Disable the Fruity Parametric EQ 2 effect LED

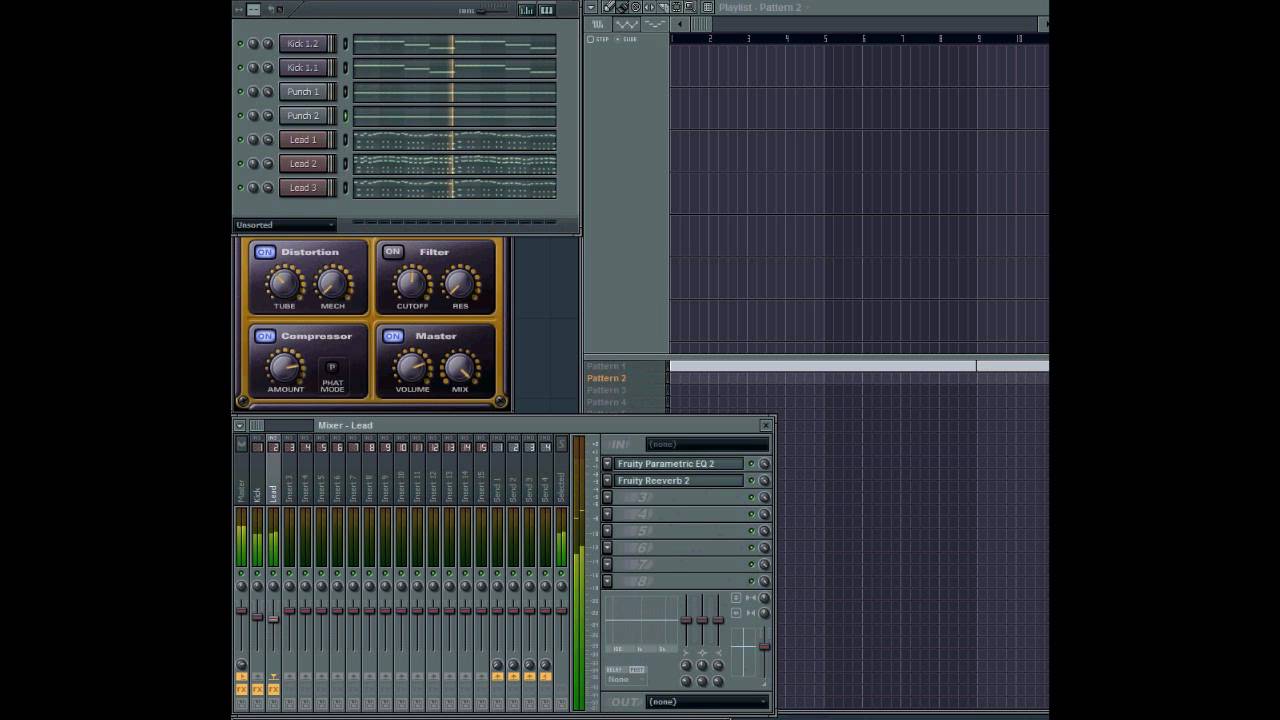click(x=751, y=464)
